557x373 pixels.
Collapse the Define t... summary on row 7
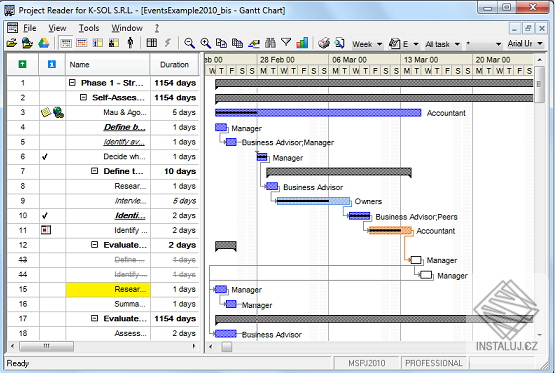point(94,171)
